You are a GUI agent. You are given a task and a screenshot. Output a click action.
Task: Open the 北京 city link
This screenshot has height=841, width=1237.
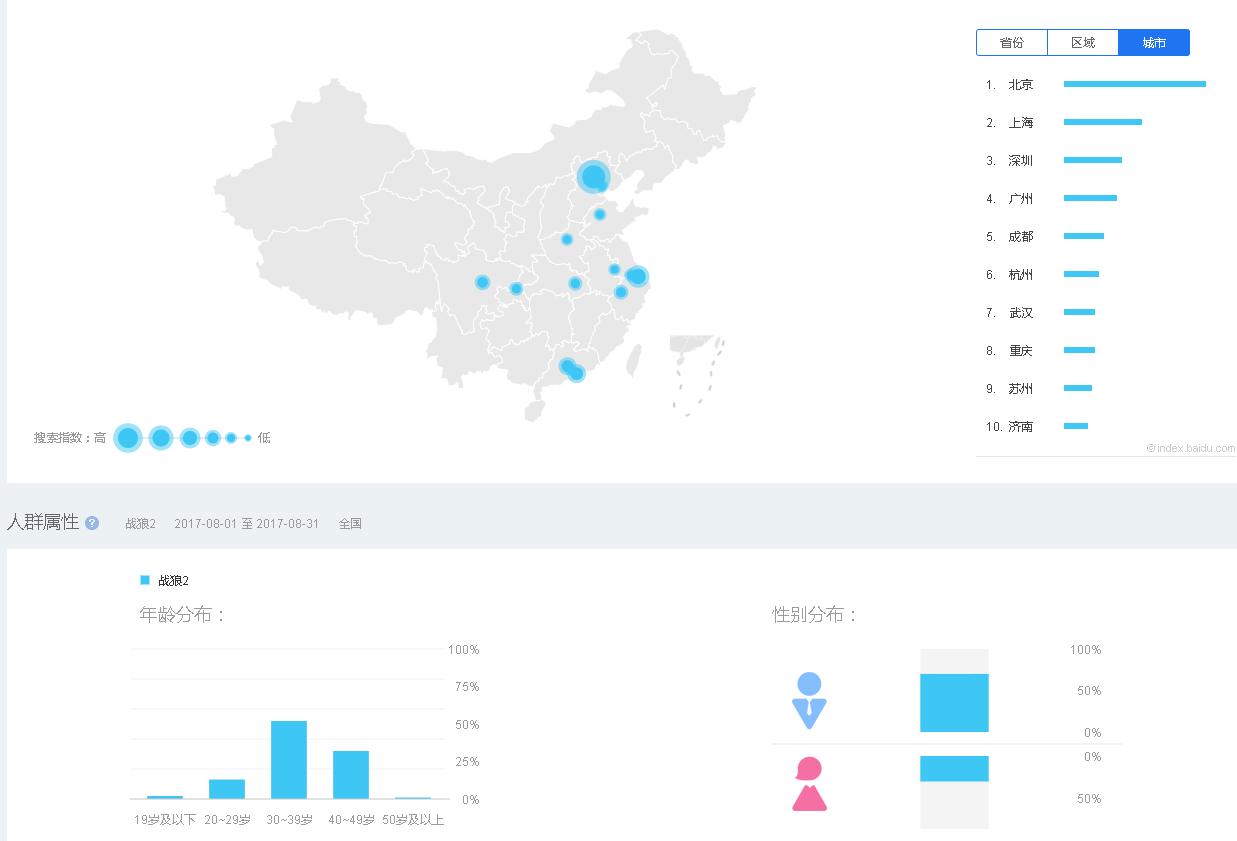tap(1019, 85)
